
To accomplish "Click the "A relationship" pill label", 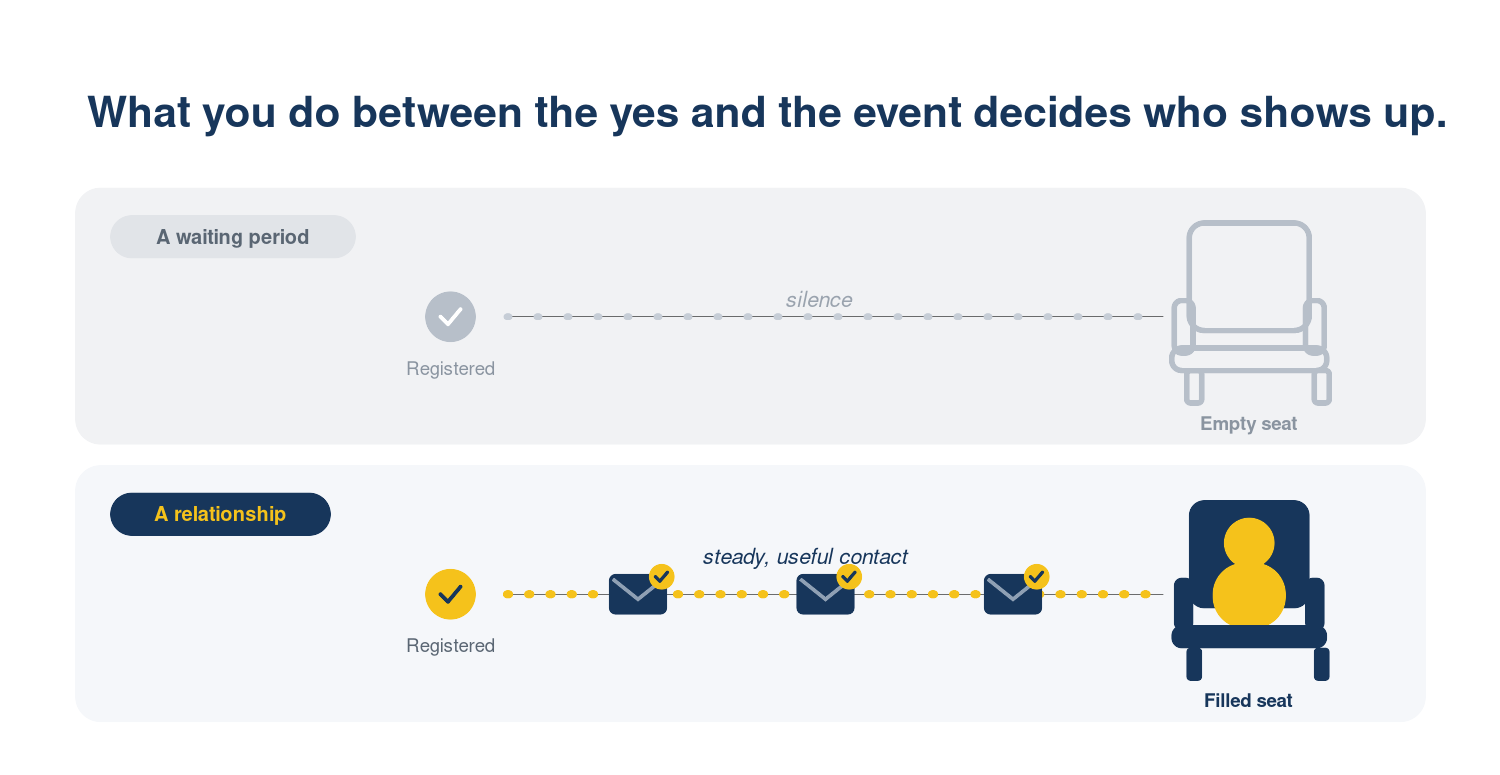I will tap(220, 514).
